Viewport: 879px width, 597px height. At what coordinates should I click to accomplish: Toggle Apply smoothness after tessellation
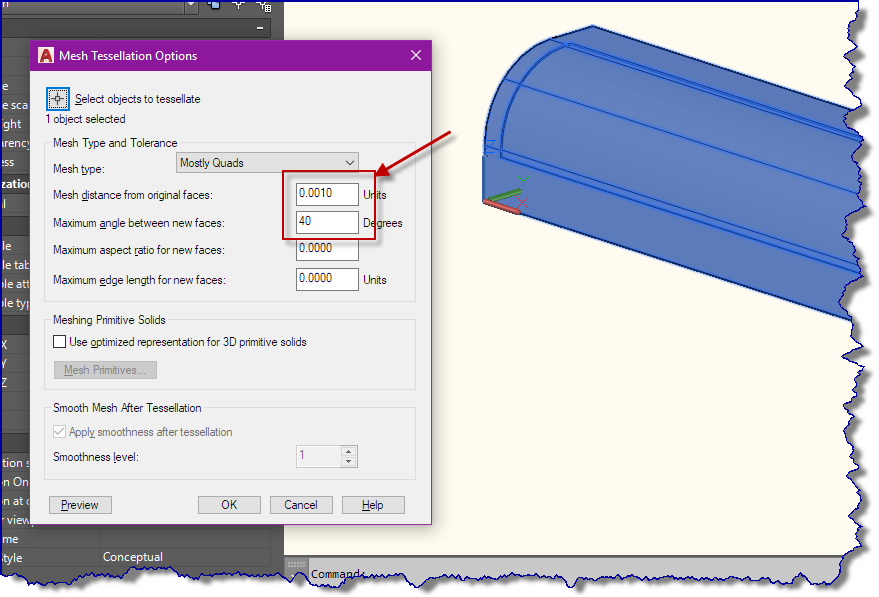coord(61,431)
